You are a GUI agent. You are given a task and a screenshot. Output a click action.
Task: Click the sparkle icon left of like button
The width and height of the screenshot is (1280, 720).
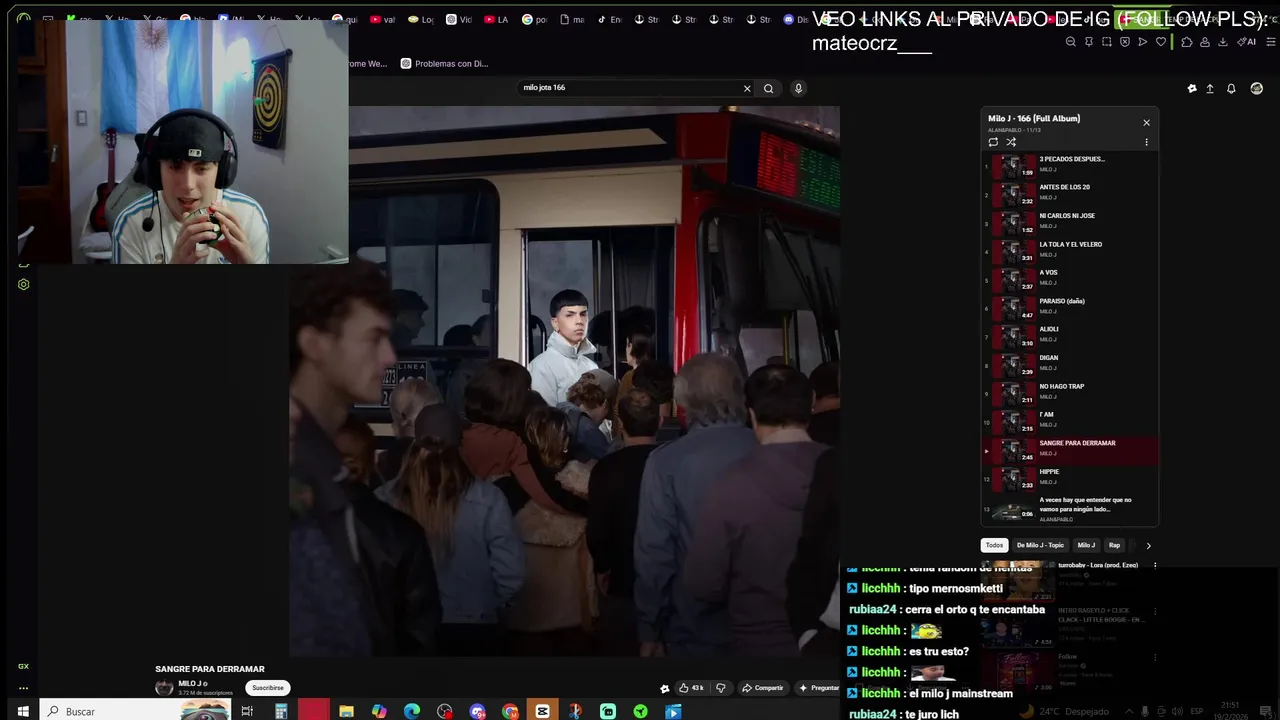[x=665, y=688]
